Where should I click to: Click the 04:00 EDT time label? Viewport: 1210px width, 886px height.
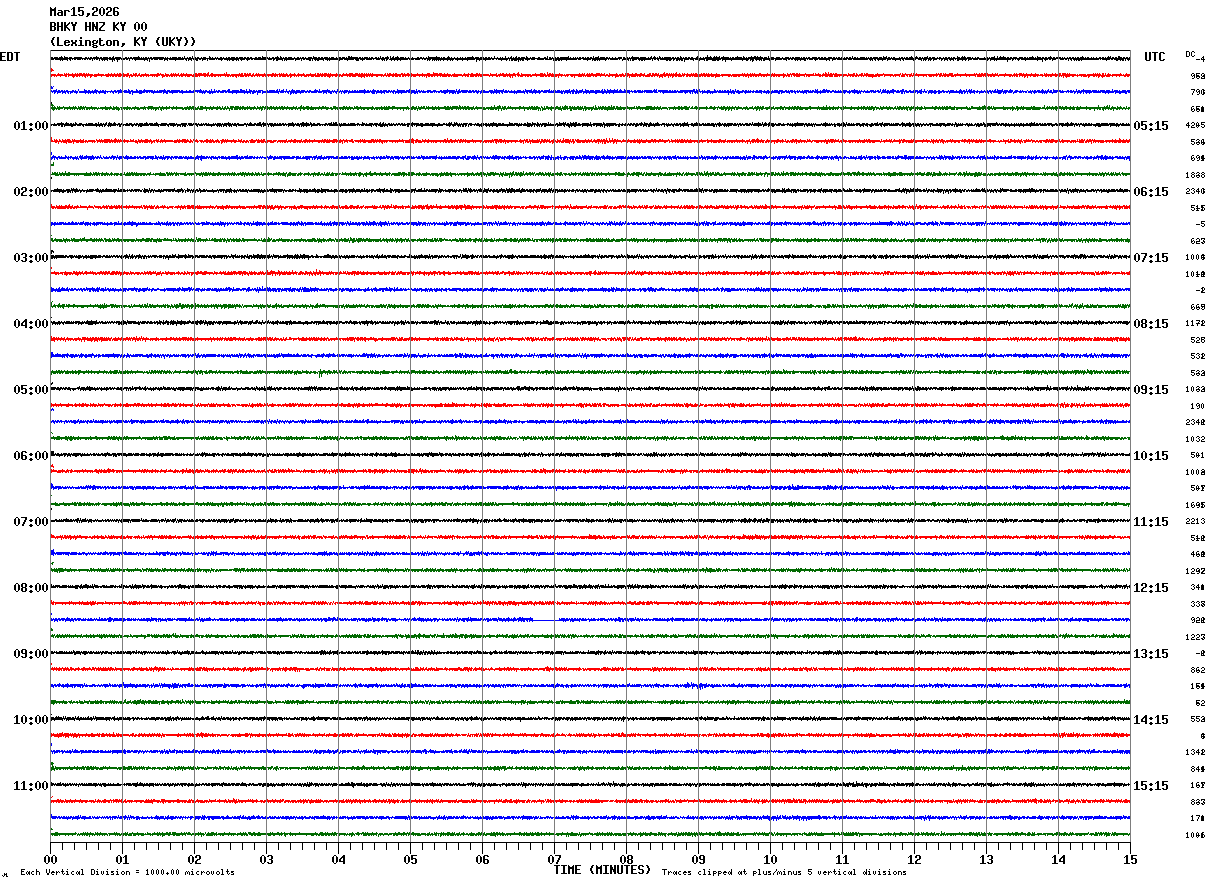30,324
